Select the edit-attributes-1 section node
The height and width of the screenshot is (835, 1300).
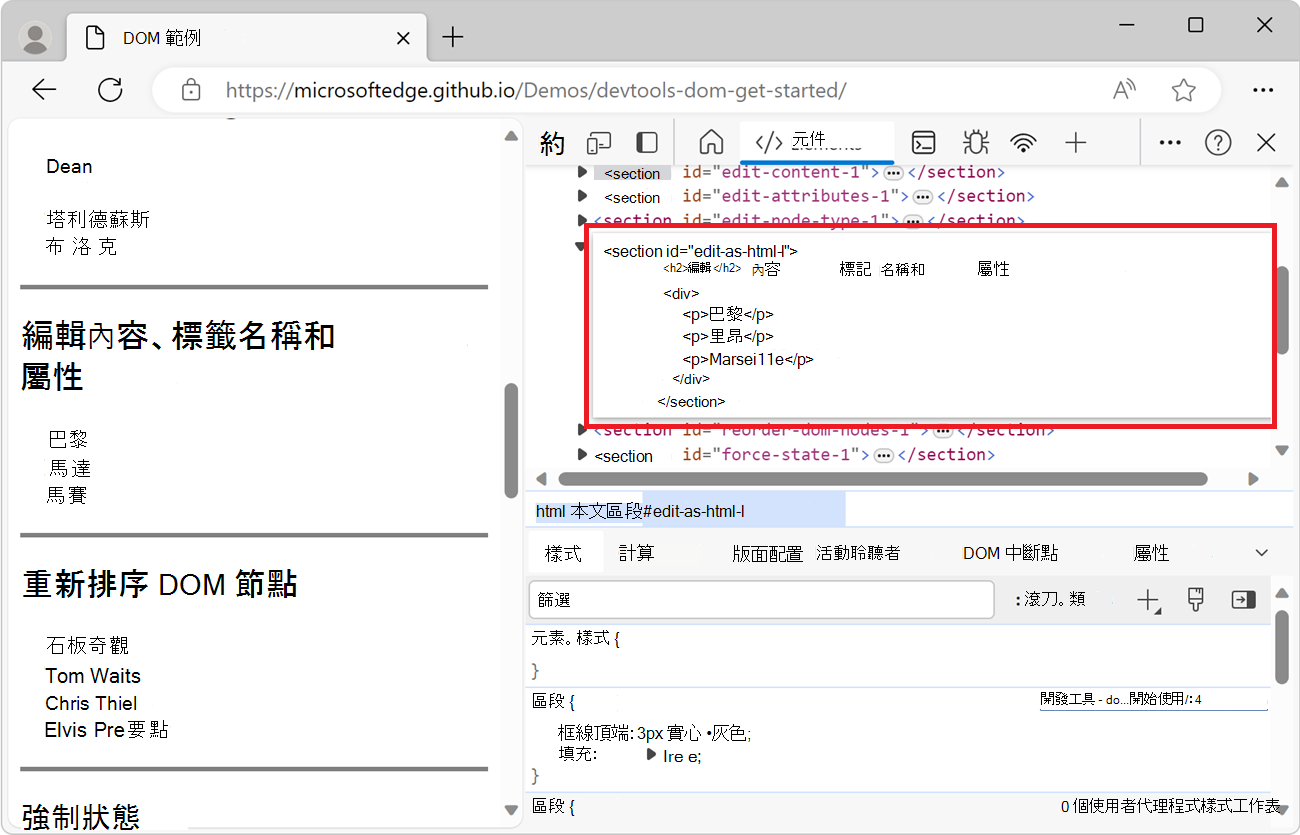(819, 197)
